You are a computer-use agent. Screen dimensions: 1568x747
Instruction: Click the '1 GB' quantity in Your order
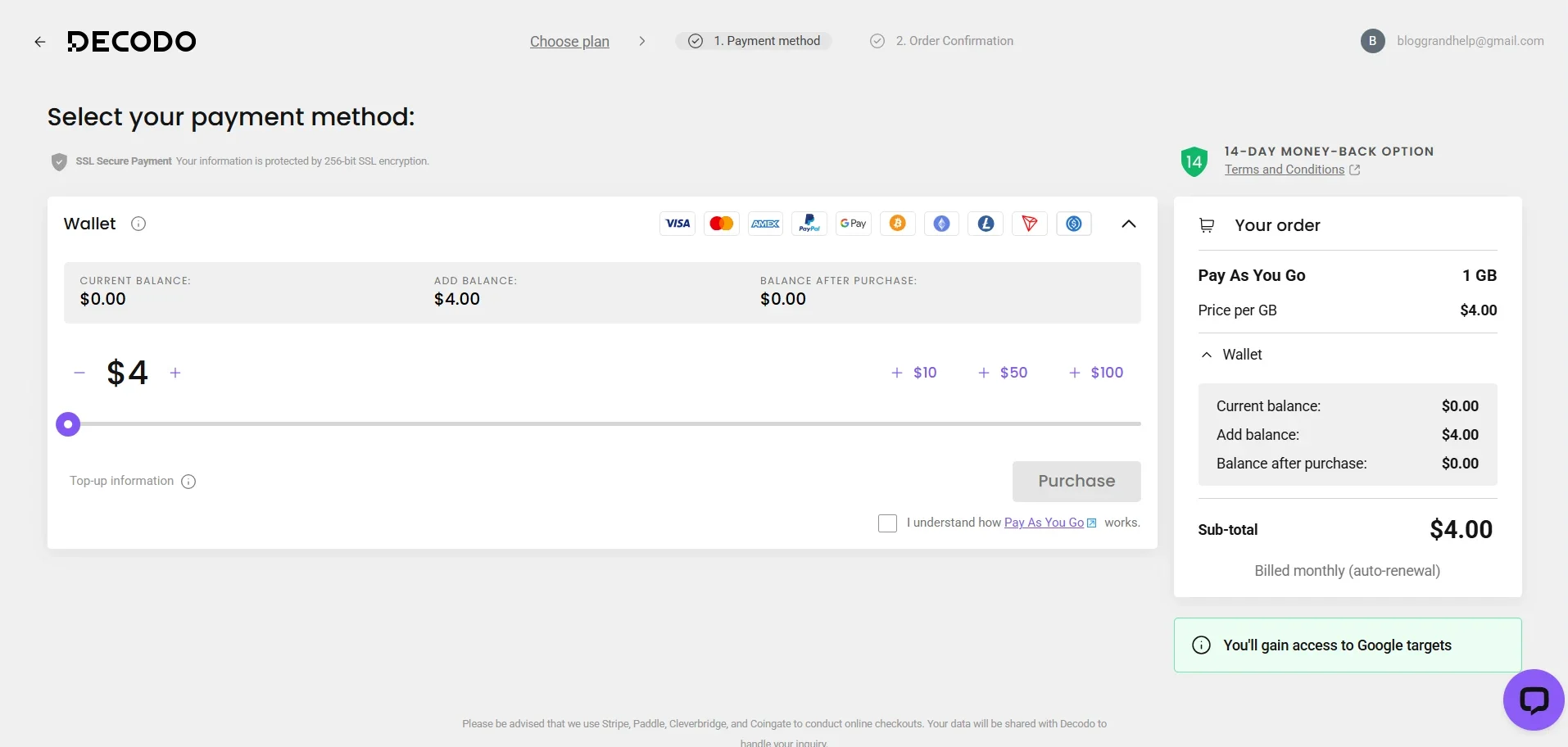point(1480,275)
